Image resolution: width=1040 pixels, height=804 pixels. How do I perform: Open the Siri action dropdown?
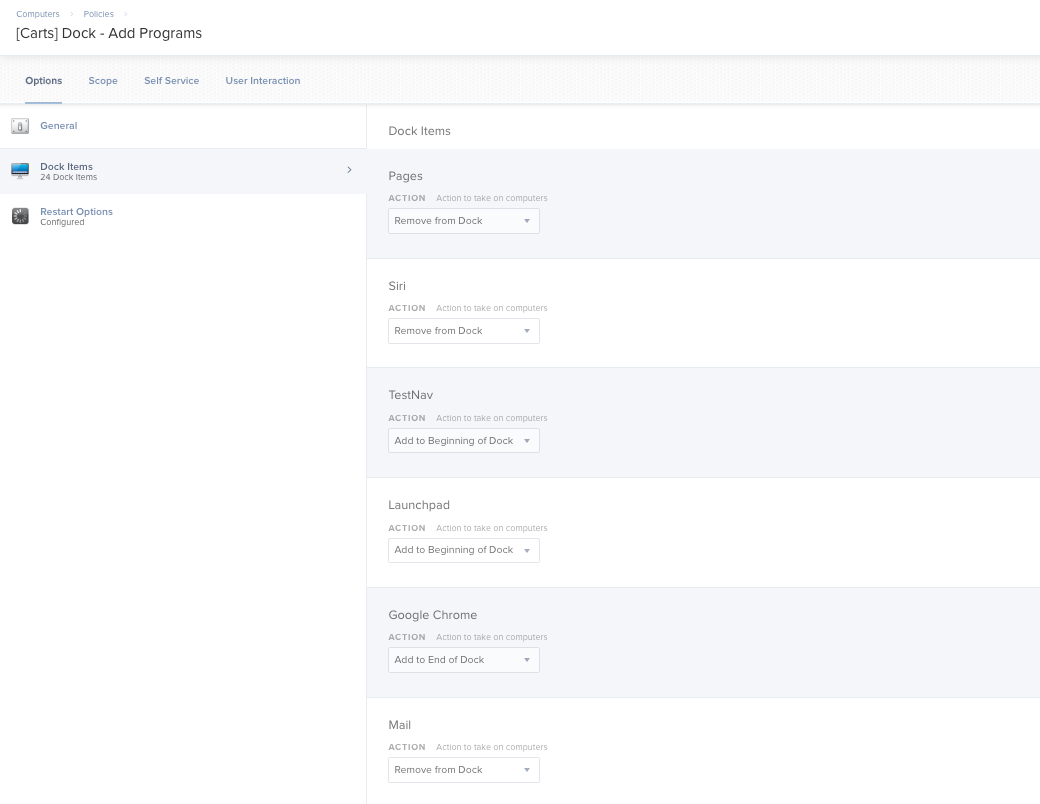[464, 331]
